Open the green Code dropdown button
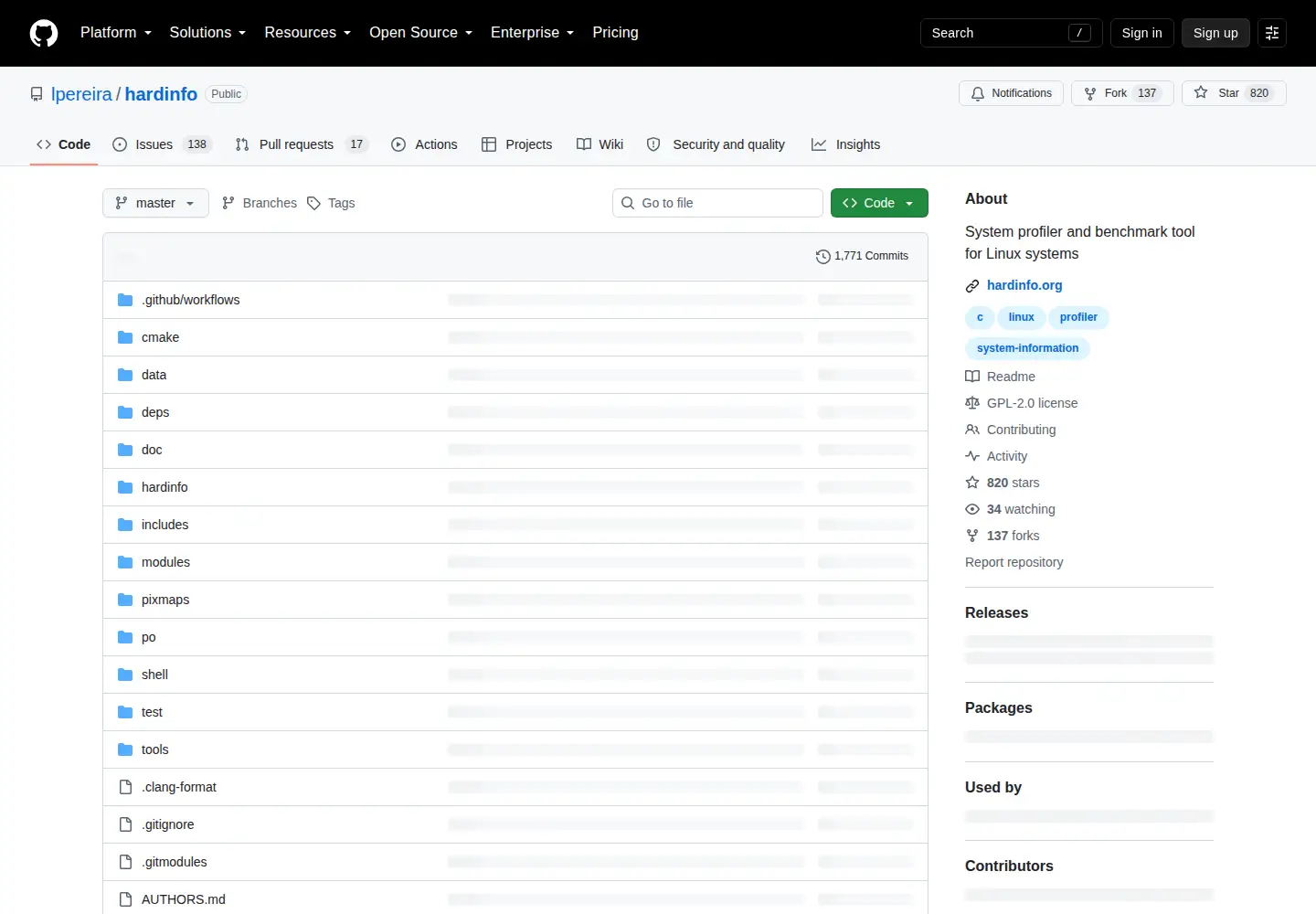Screen dimensions: 1316x914 pyautogui.click(x=879, y=203)
